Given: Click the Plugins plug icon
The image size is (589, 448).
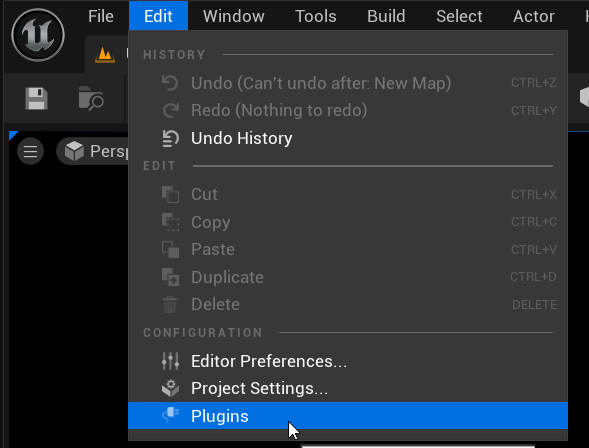Looking at the screenshot, I should click(171, 415).
